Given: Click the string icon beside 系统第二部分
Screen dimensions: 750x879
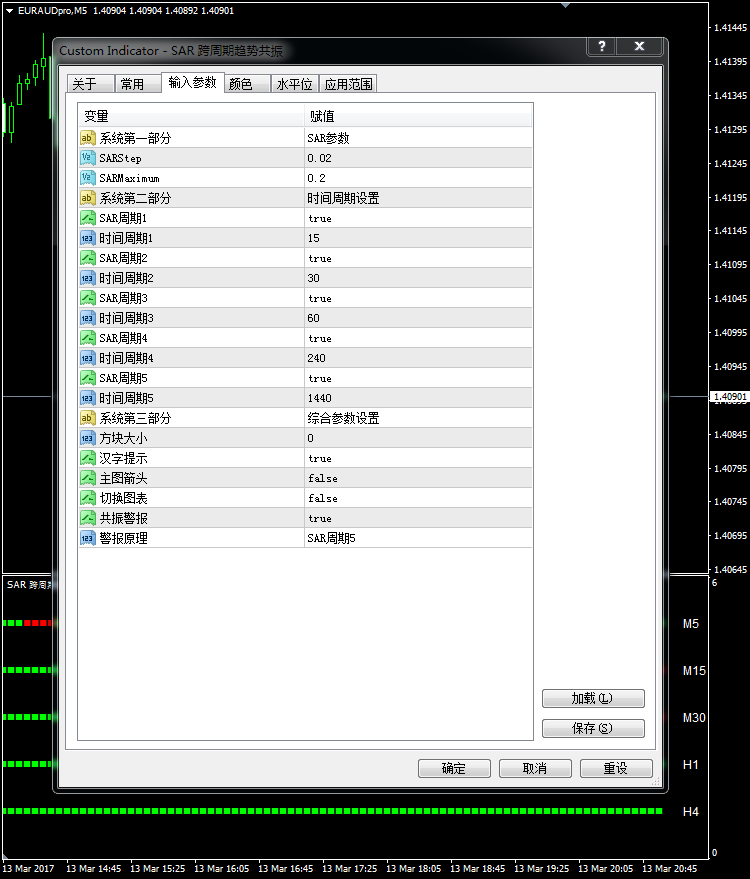Looking at the screenshot, I should pyautogui.click(x=87, y=198).
